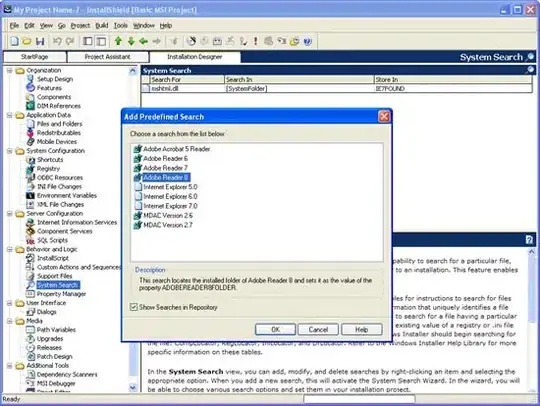
Task: Select Internet Explorer 7.0 entry
Action: pos(170,206)
